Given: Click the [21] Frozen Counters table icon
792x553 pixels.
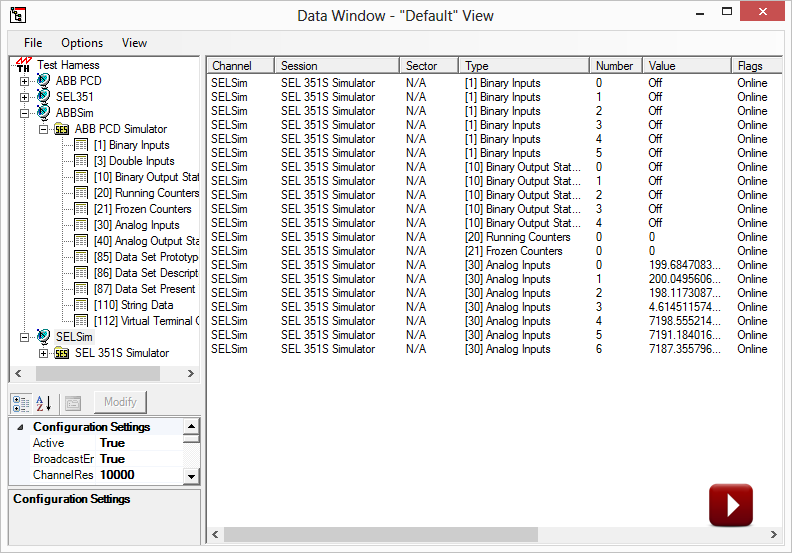Looking at the screenshot, I should pos(81,209).
